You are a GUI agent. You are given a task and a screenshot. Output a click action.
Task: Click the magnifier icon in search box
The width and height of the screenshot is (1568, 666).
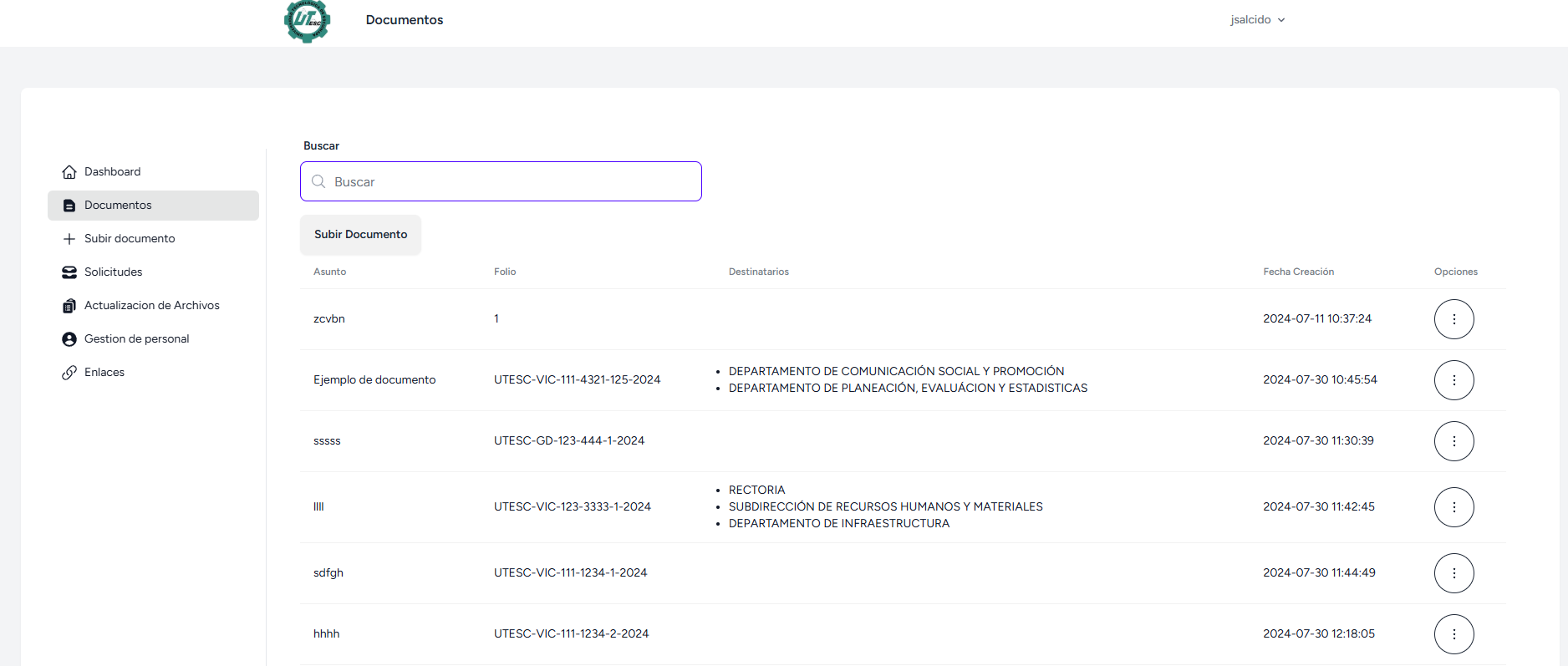[318, 181]
